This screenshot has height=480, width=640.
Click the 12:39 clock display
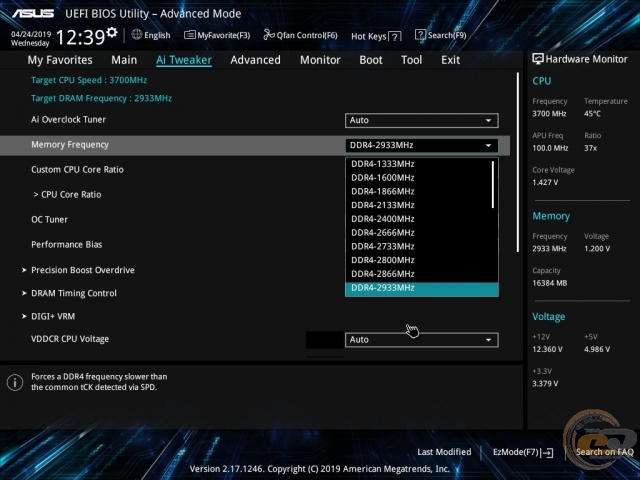[x=80, y=38]
